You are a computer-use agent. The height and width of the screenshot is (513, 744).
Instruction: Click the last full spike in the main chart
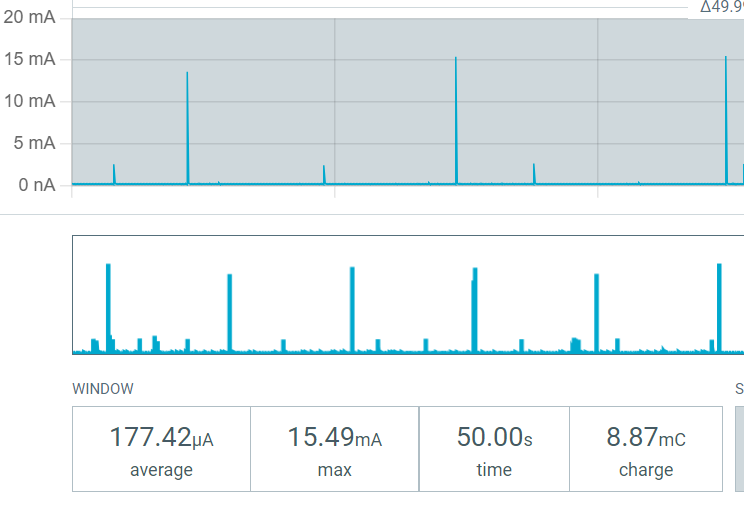[x=726, y=121]
